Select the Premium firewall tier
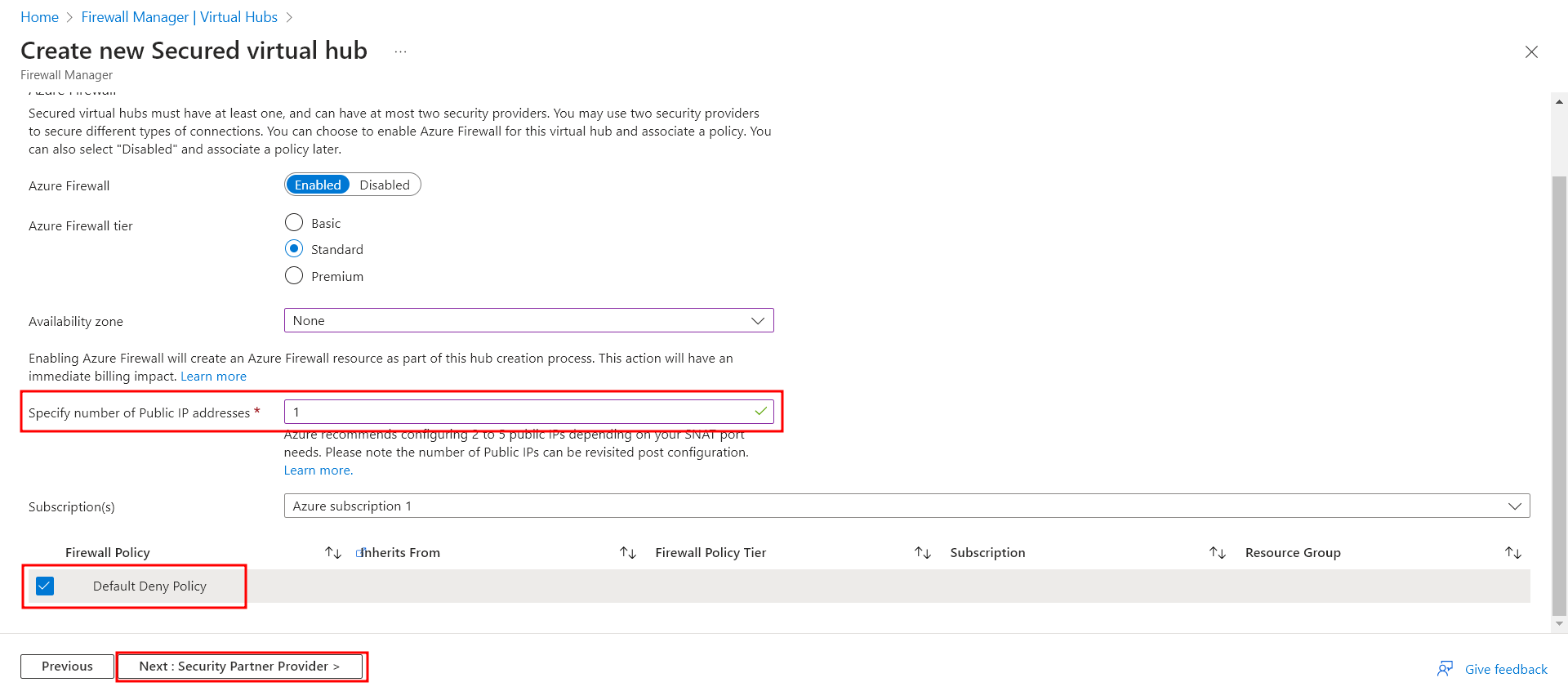This screenshot has width=1568, height=700. pos(294,276)
